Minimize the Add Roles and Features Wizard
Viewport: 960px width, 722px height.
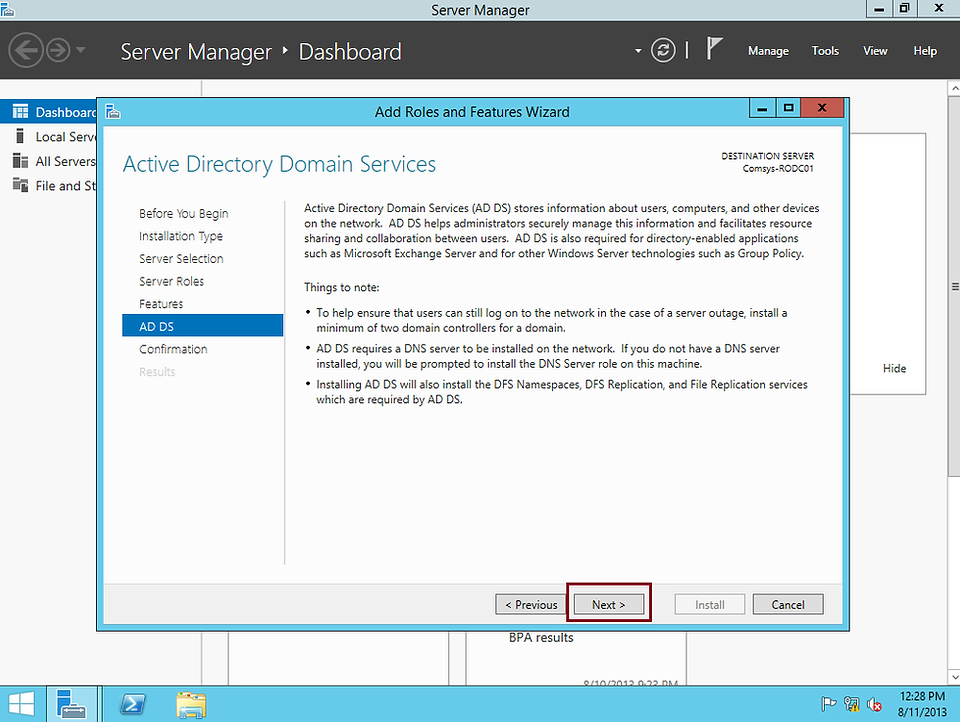pyautogui.click(x=762, y=108)
